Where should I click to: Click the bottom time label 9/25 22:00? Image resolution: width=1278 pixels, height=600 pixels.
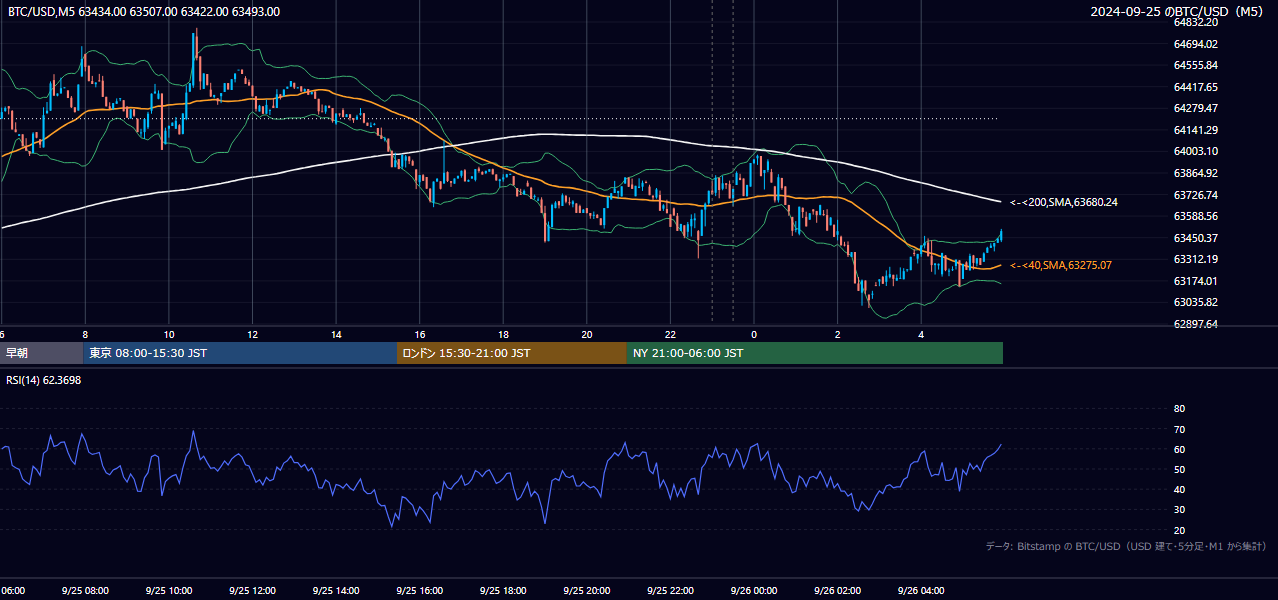(x=670, y=591)
